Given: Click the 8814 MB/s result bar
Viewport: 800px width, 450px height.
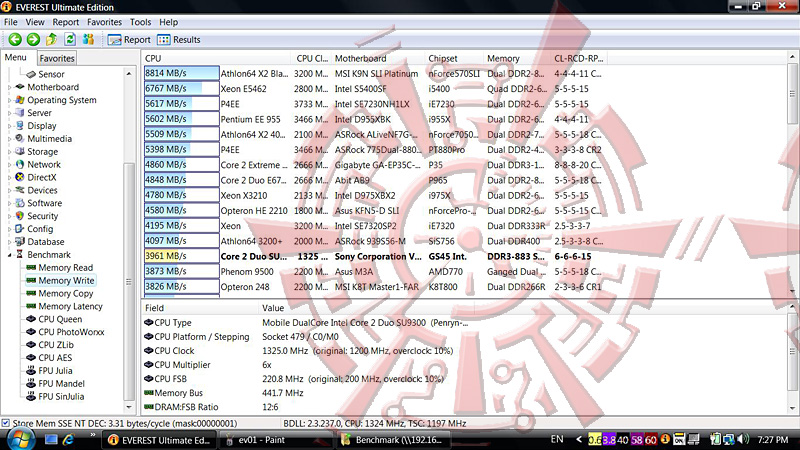Looking at the screenshot, I should tap(182, 73).
